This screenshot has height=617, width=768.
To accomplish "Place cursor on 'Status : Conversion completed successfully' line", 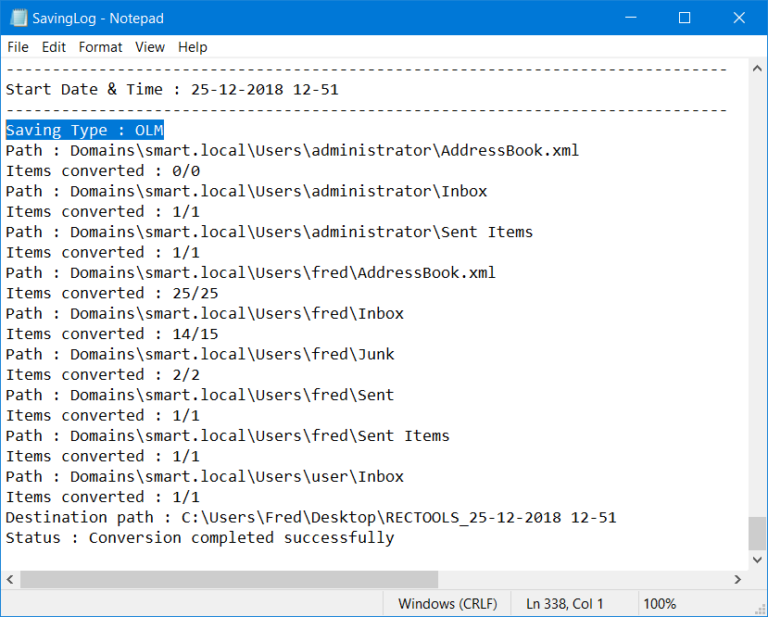I will pyautogui.click(x=200, y=538).
